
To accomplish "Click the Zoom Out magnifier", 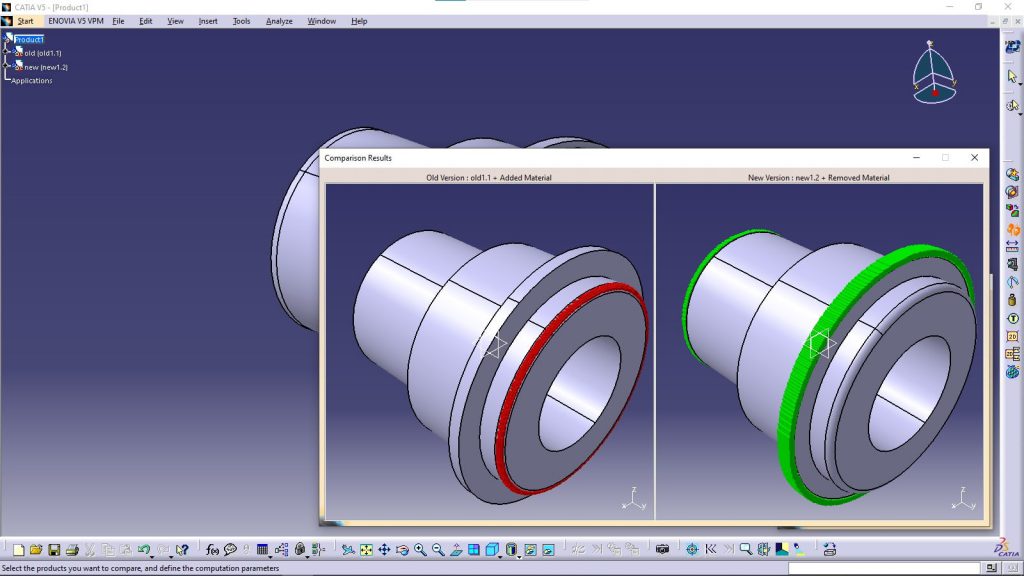I will tap(438, 550).
